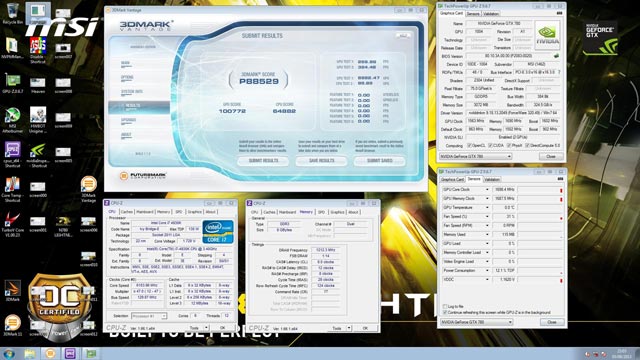
Task: Switch to Mainboard tab in left CPU-Z
Action: 145,212
